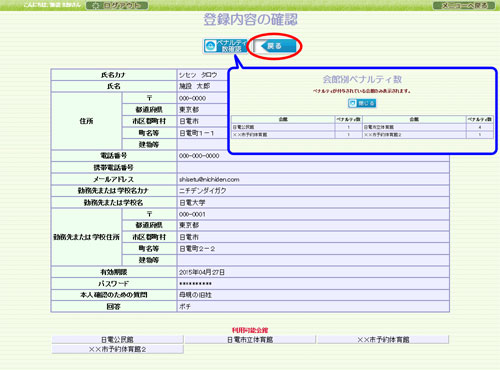Click the メニューへ戻る return-to-menu button

point(464,5)
